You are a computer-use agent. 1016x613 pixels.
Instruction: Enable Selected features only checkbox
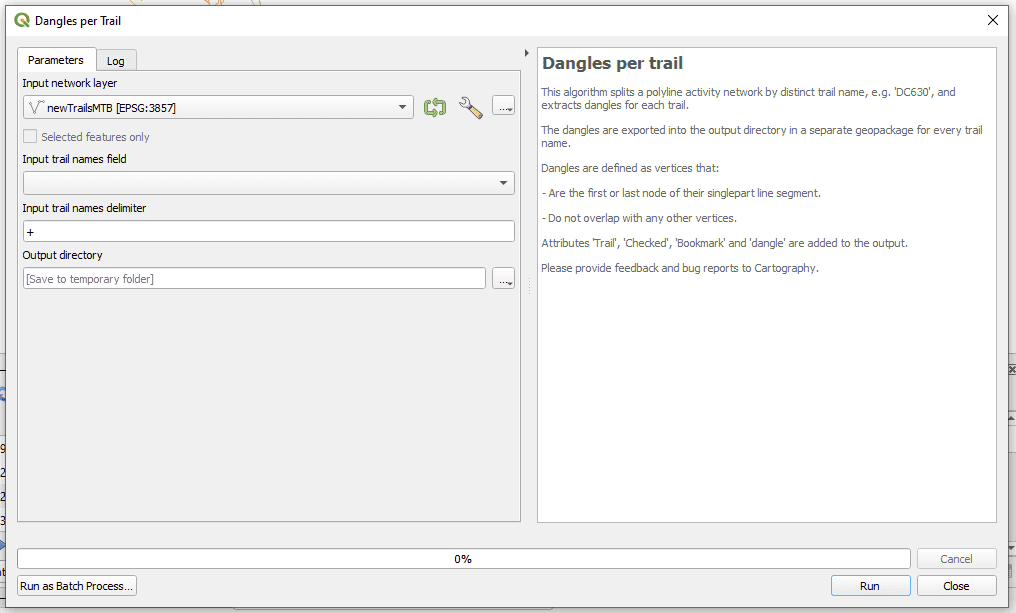[x=30, y=137]
